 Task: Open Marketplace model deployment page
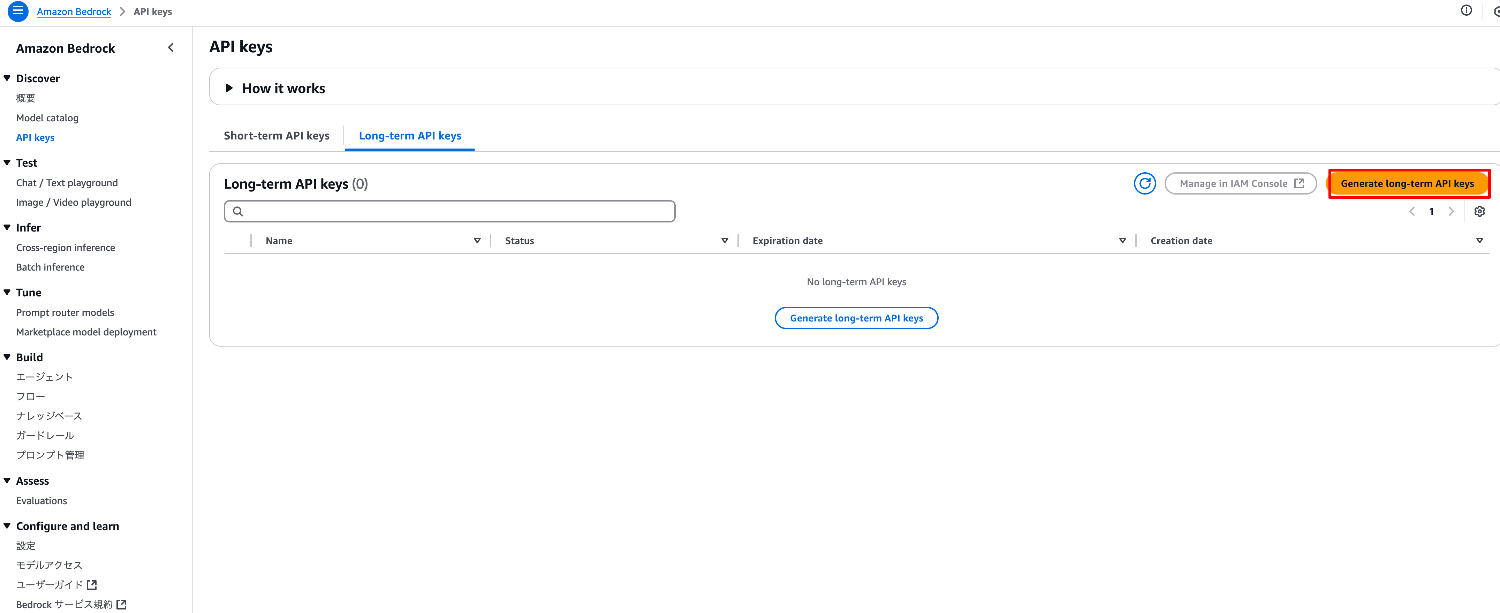pyautogui.click(x=86, y=332)
